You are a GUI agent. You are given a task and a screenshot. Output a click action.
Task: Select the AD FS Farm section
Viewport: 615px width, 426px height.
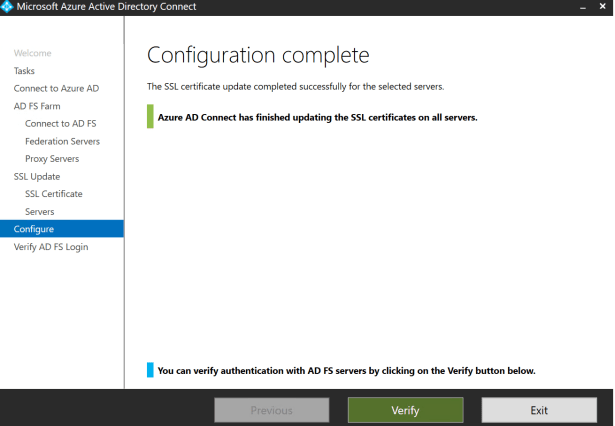pyautogui.click(x=37, y=106)
